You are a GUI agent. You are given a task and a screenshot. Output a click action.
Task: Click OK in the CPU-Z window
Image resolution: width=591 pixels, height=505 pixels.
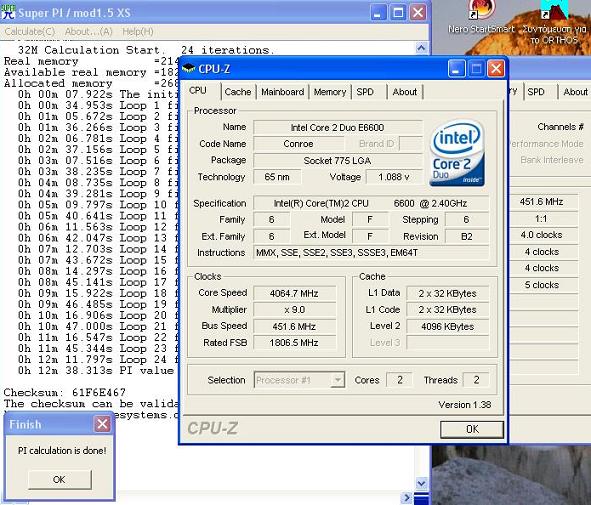point(472,429)
